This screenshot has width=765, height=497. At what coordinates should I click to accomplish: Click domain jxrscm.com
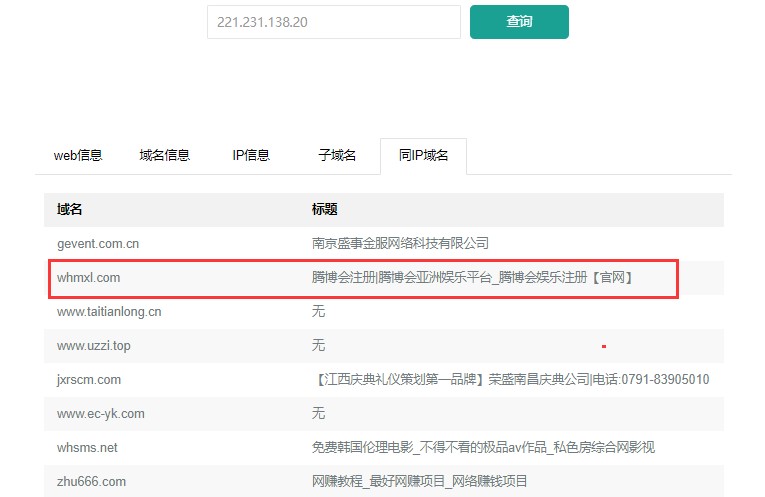click(x=89, y=379)
